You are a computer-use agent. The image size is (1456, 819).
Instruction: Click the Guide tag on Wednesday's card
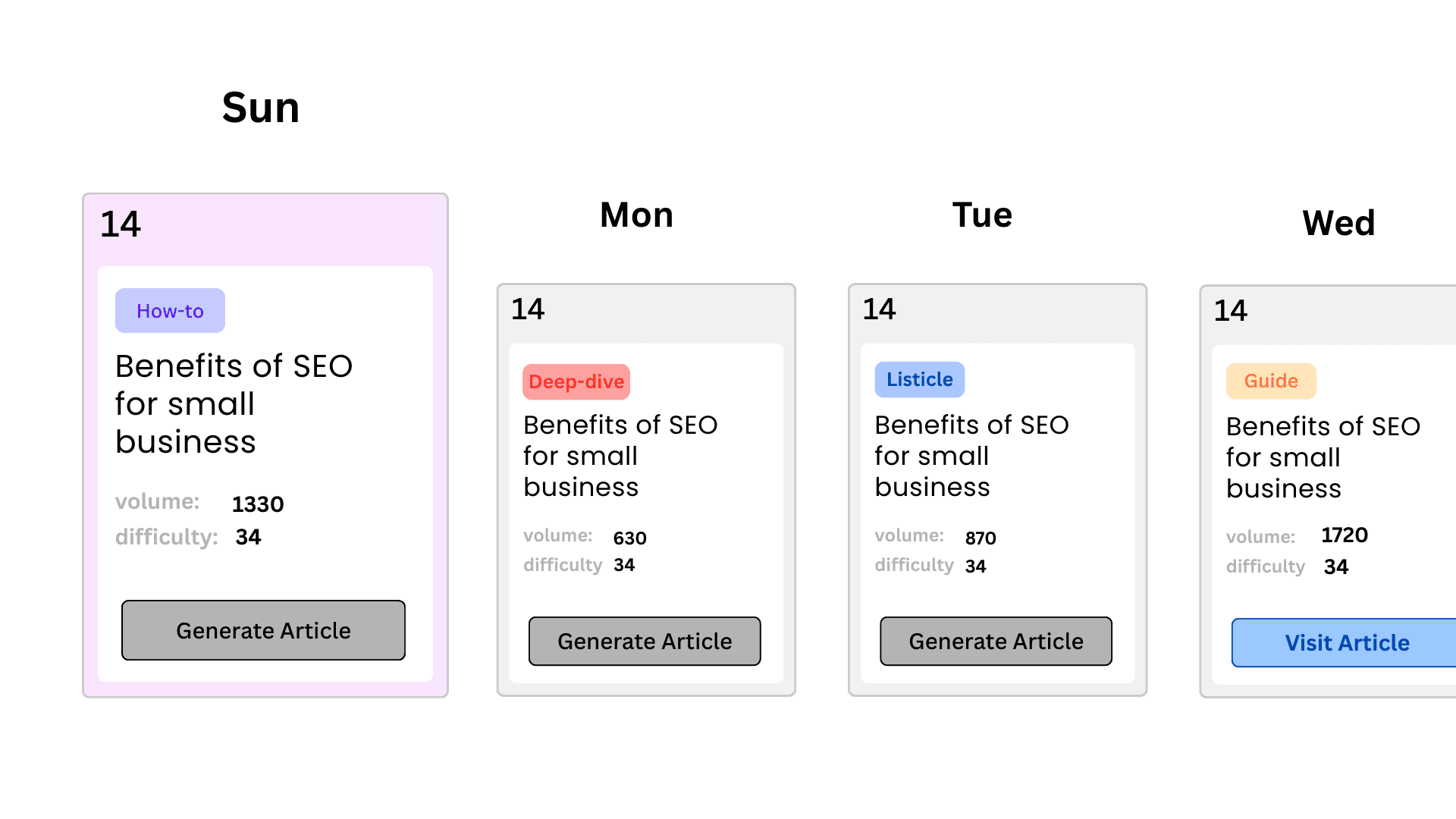(x=1271, y=381)
